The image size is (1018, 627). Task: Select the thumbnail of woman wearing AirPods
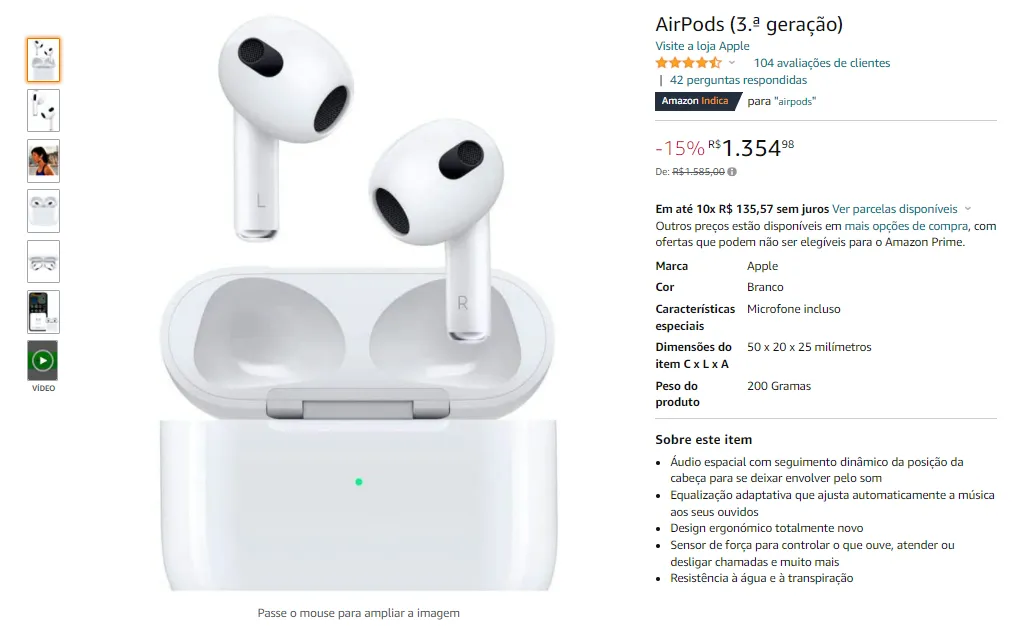pos(43,160)
